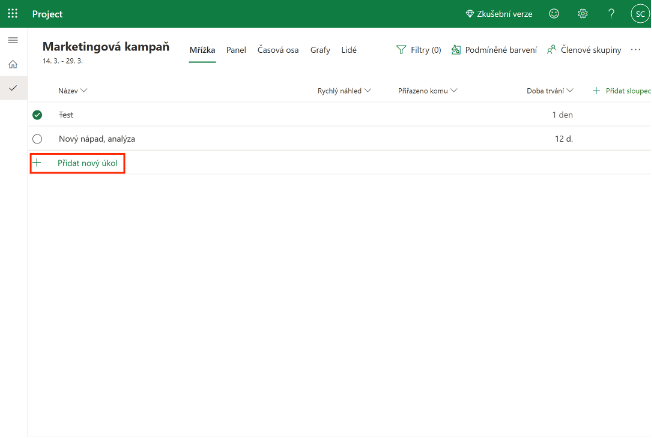Open the SC account avatar
The height and width of the screenshot is (438, 652).
(x=638, y=14)
